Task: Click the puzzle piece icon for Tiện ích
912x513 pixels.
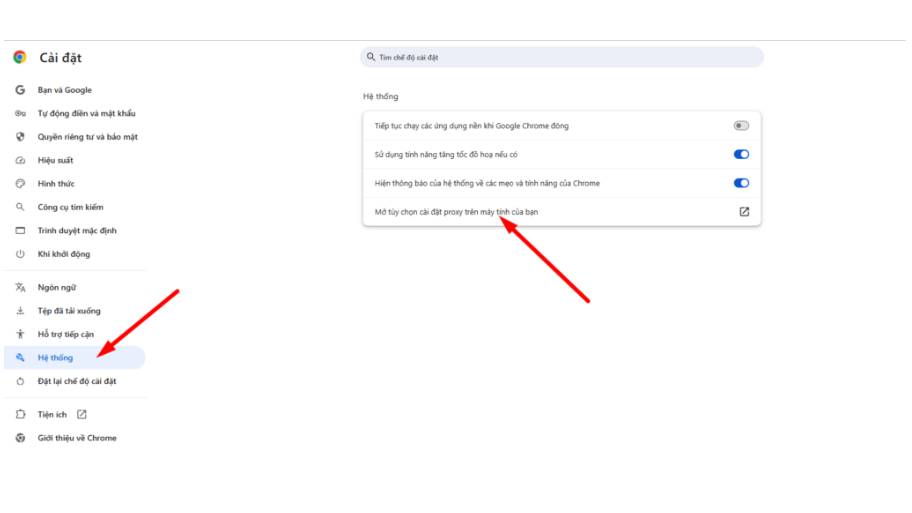Action: (20, 415)
